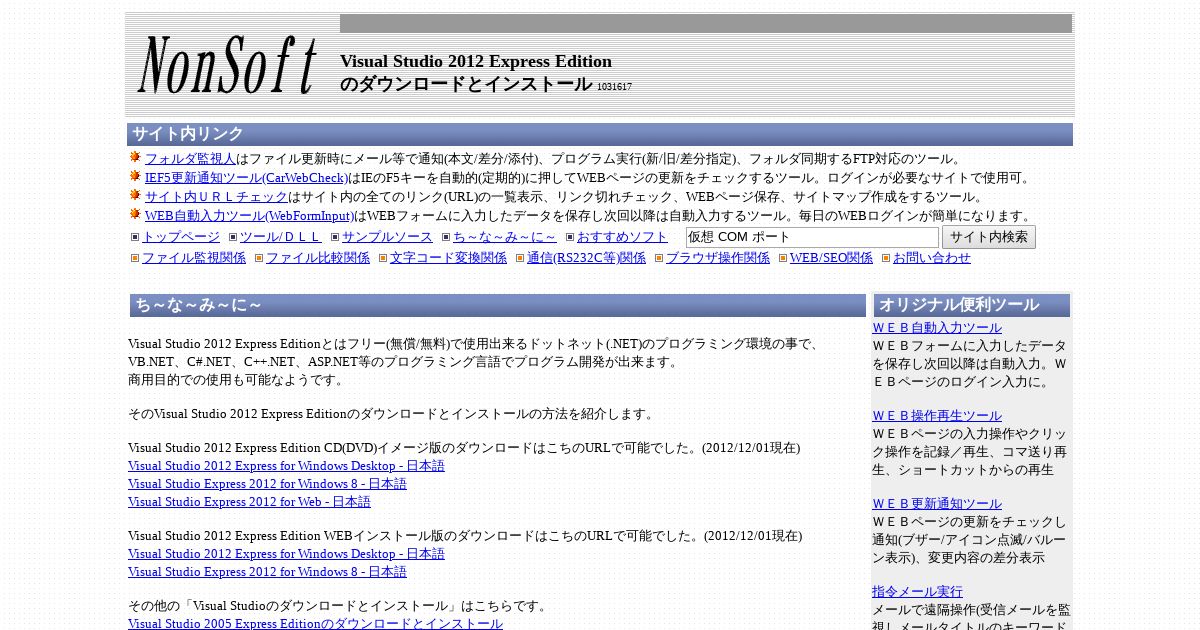Click orange bullet before ファイル監視関係
The height and width of the screenshot is (630, 1200).
pos(135,258)
